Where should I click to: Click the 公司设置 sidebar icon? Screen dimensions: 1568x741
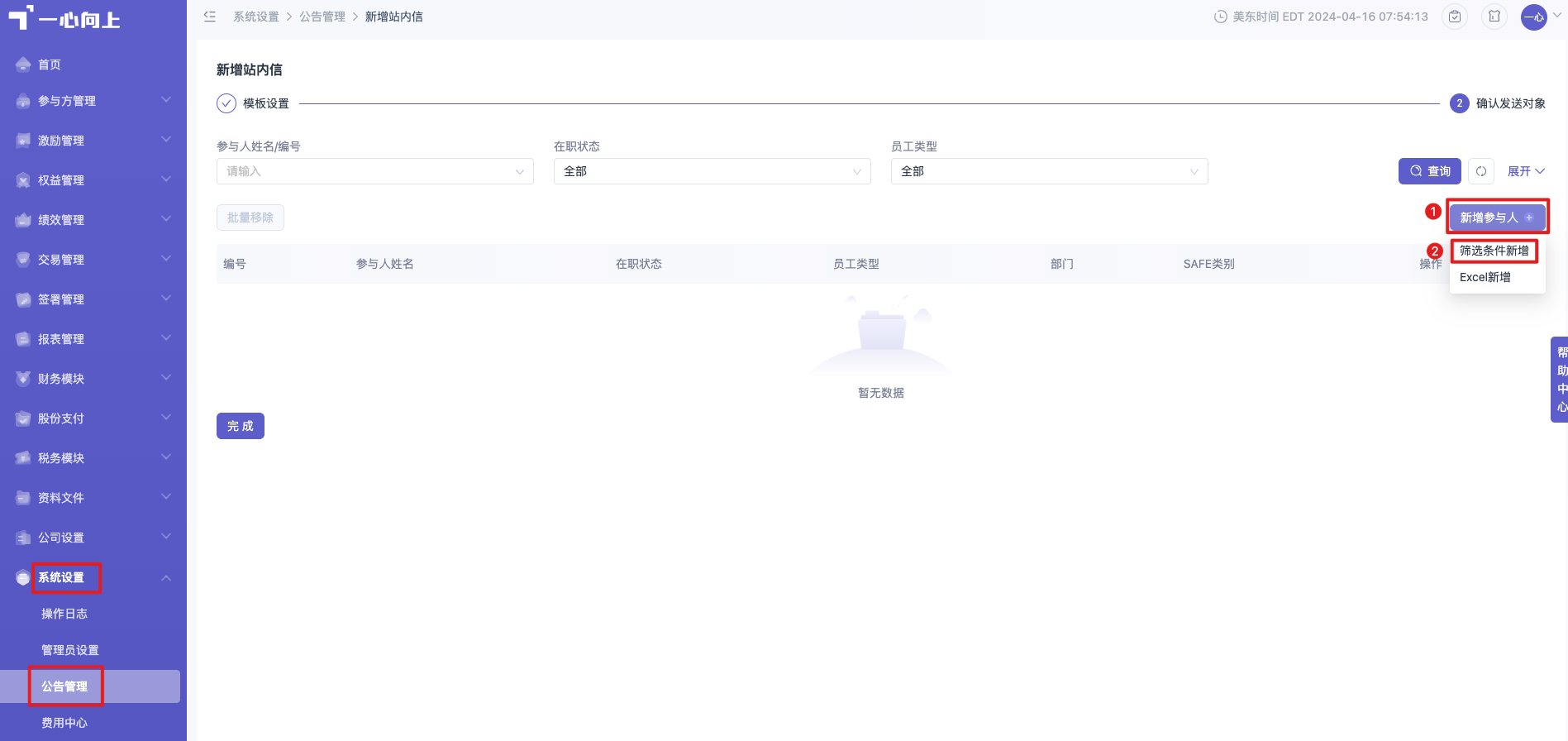click(x=23, y=538)
